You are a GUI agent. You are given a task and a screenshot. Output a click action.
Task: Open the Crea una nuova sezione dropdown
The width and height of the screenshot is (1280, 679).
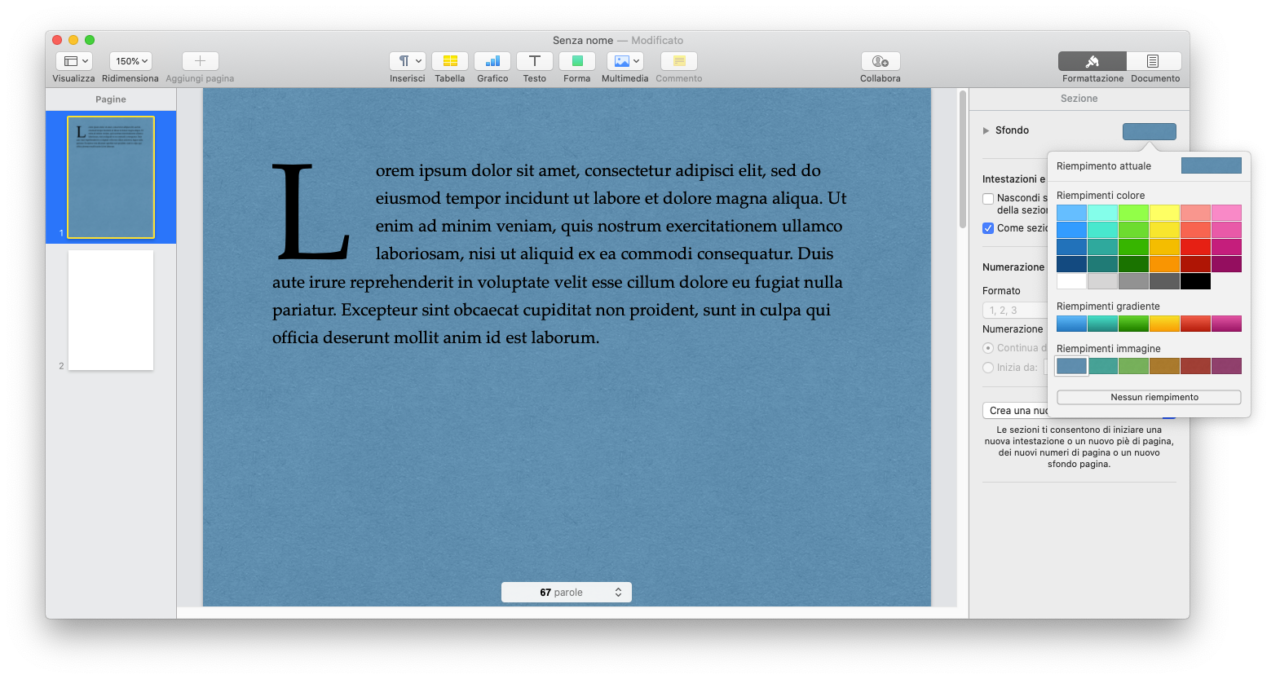(1079, 410)
